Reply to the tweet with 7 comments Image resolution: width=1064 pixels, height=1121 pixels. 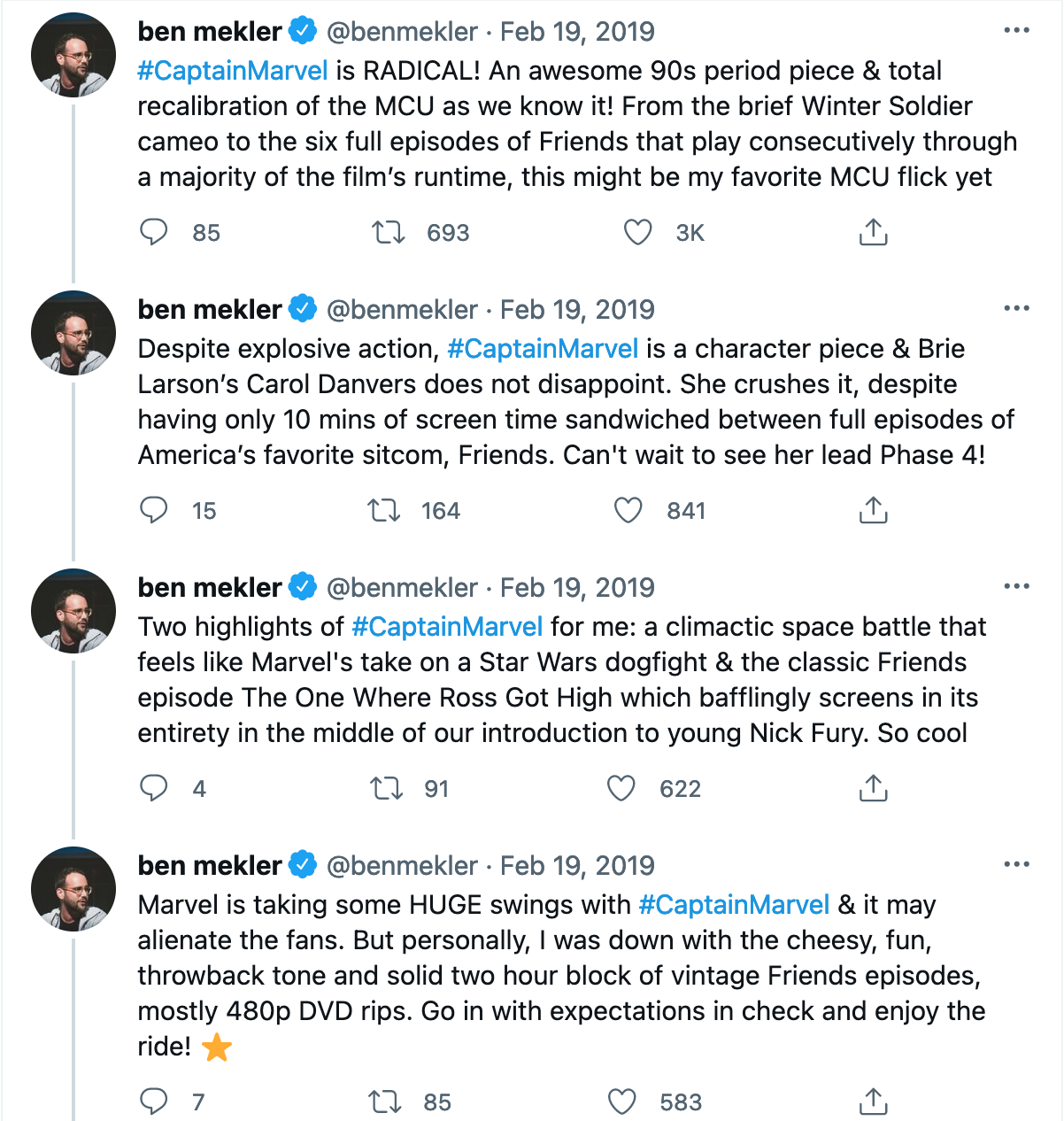[x=154, y=1102]
